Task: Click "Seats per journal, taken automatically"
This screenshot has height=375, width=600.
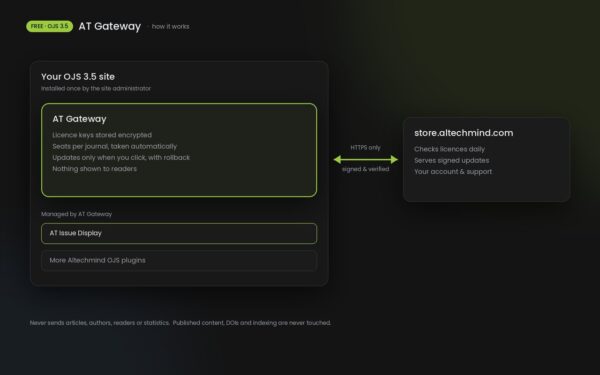Action: (x=114, y=146)
